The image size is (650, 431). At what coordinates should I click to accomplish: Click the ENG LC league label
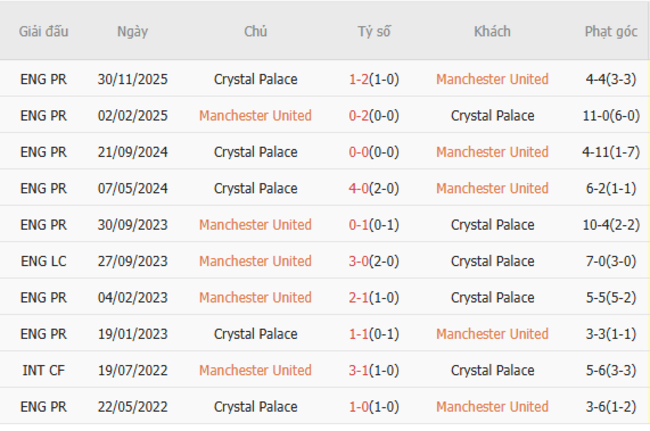44,261
